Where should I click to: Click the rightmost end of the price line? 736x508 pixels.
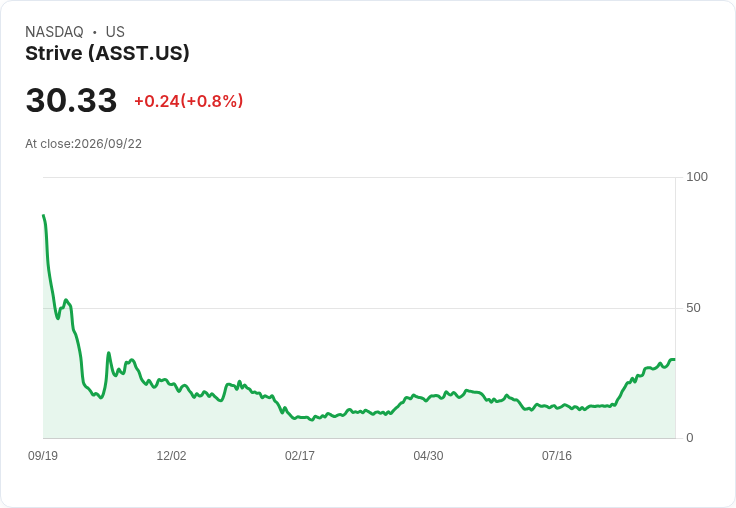point(674,360)
